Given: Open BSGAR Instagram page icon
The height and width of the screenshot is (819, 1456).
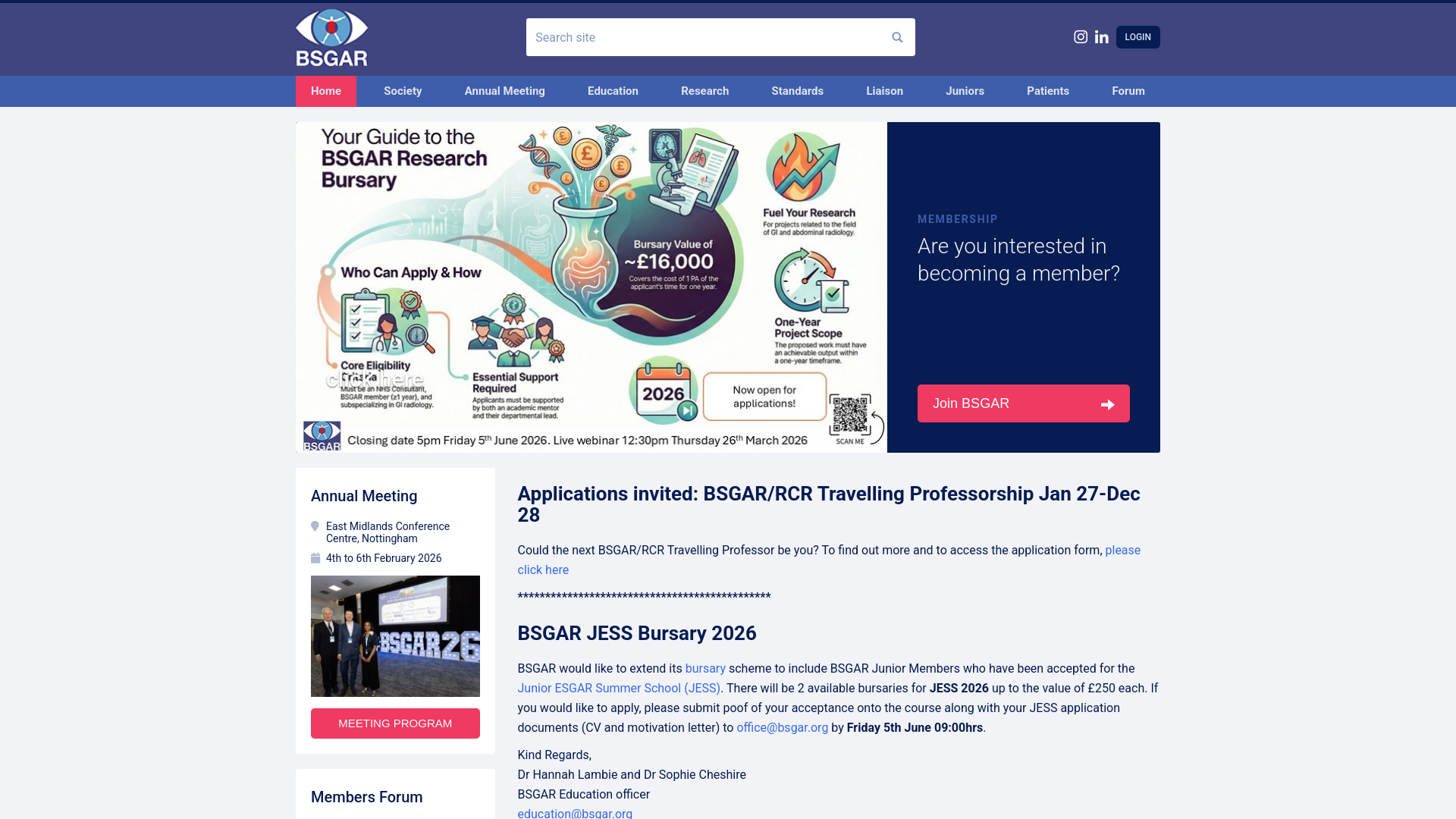Looking at the screenshot, I should tap(1081, 36).
